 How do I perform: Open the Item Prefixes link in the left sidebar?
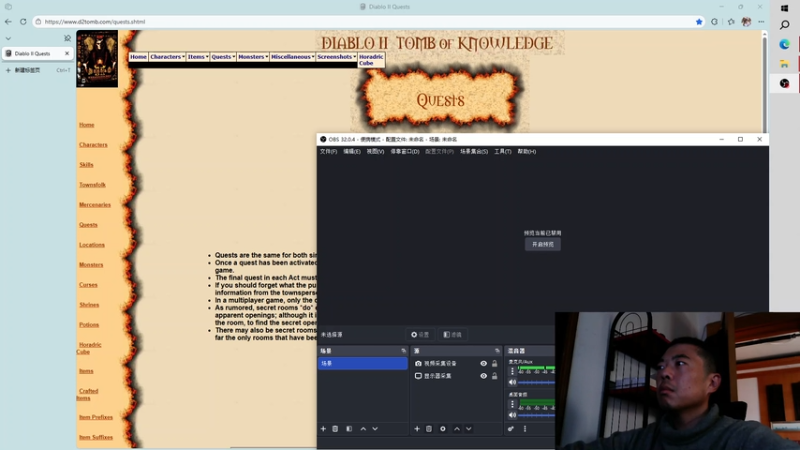pos(96,417)
